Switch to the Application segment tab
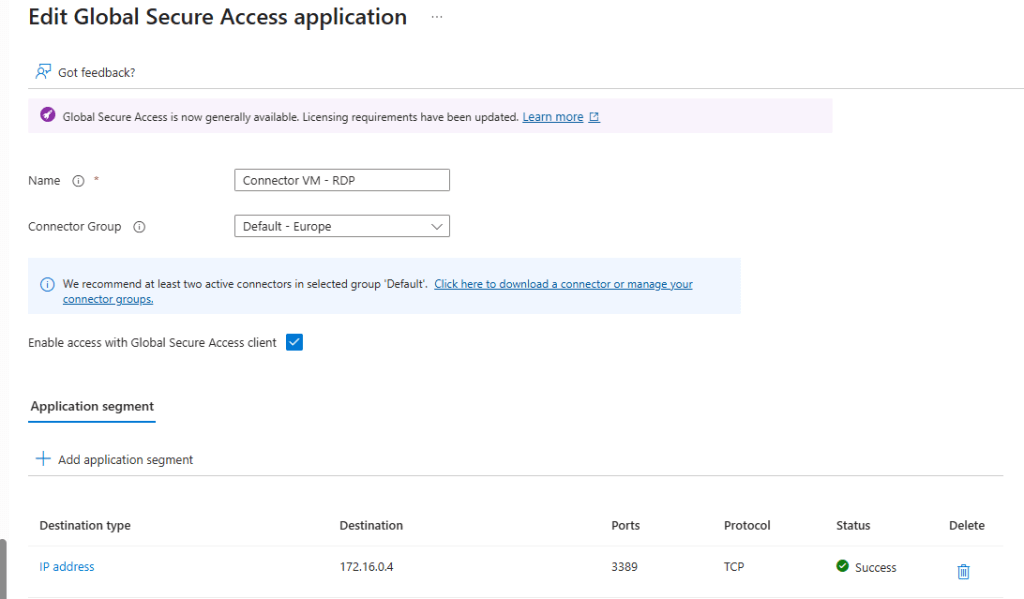The width and height of the screenshot is (1024, 599). (x=92, y=406)
